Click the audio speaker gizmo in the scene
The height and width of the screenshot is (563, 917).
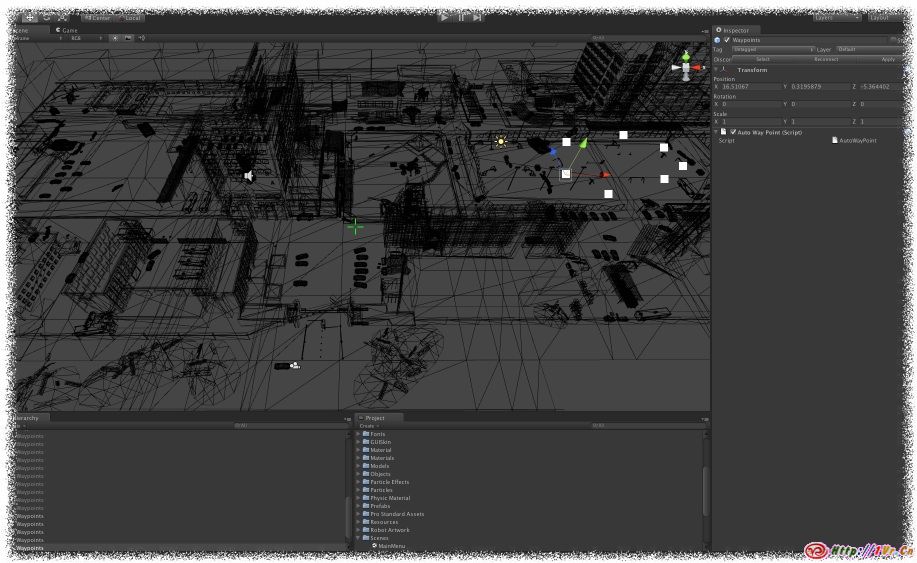[x=249, y=176]
